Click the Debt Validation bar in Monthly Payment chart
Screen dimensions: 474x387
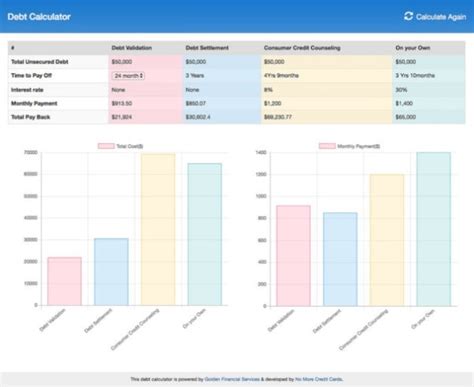pos(293,256)
